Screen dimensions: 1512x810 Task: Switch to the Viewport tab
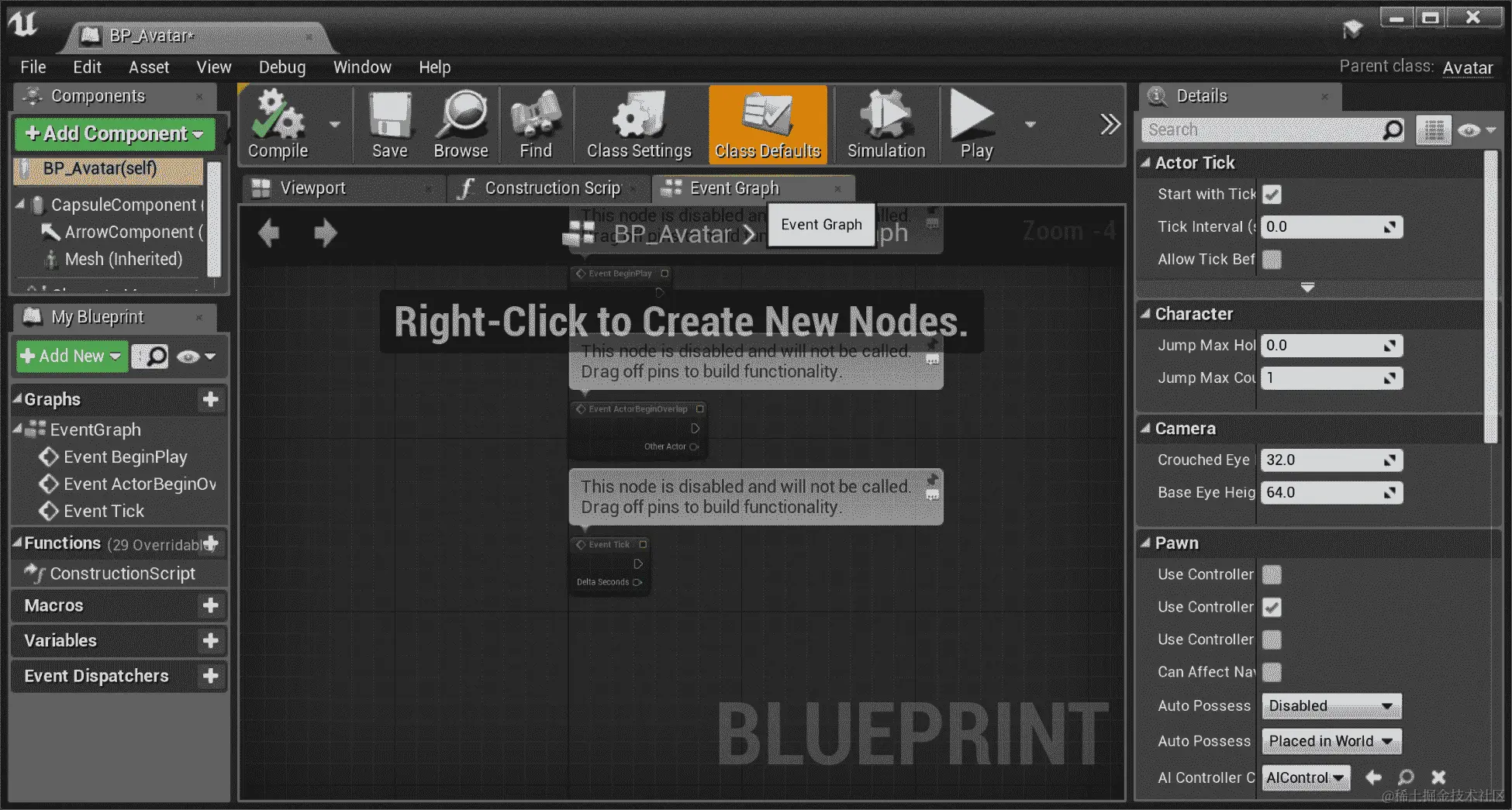(342, 188)
